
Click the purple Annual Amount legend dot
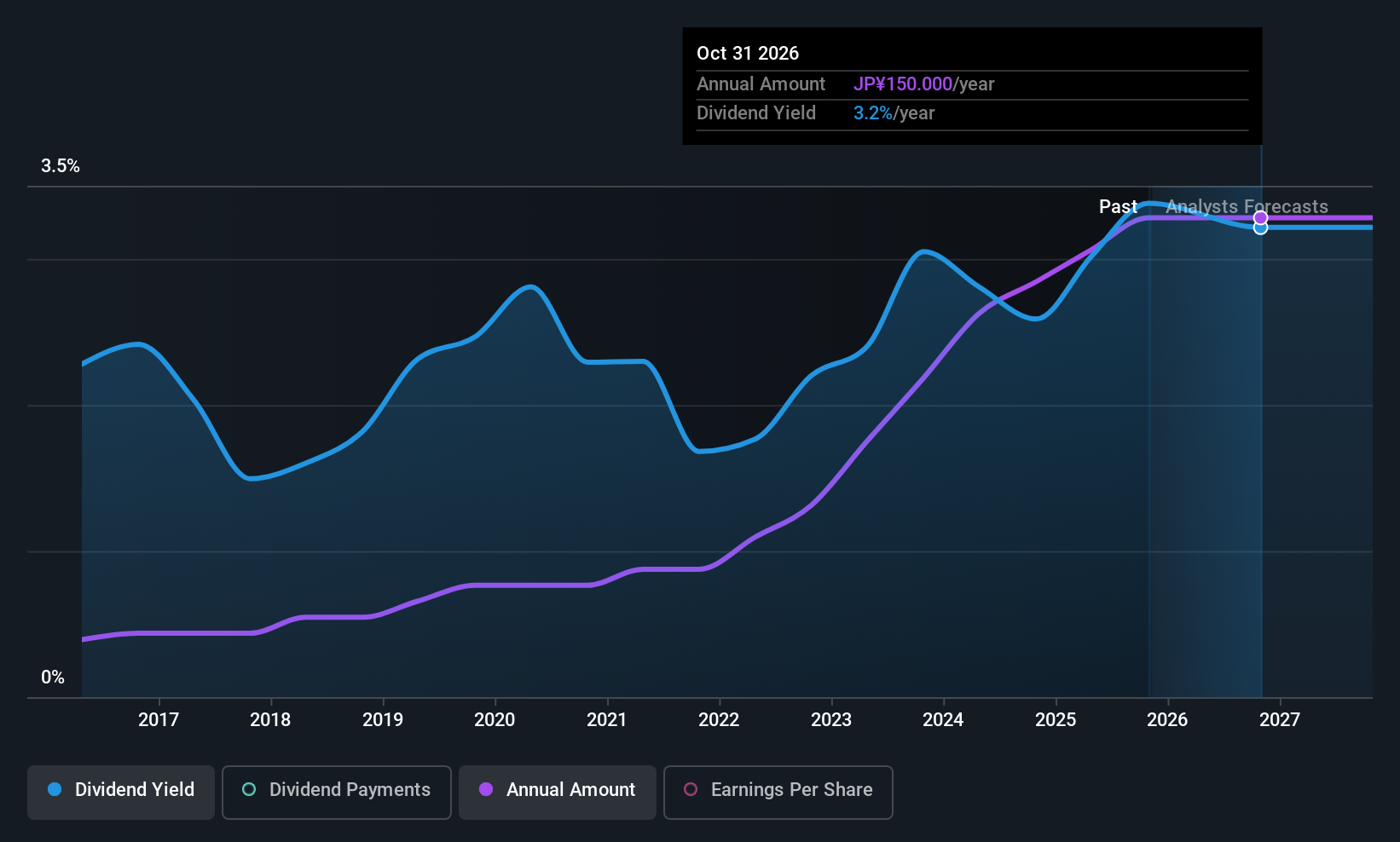[486, 790]
